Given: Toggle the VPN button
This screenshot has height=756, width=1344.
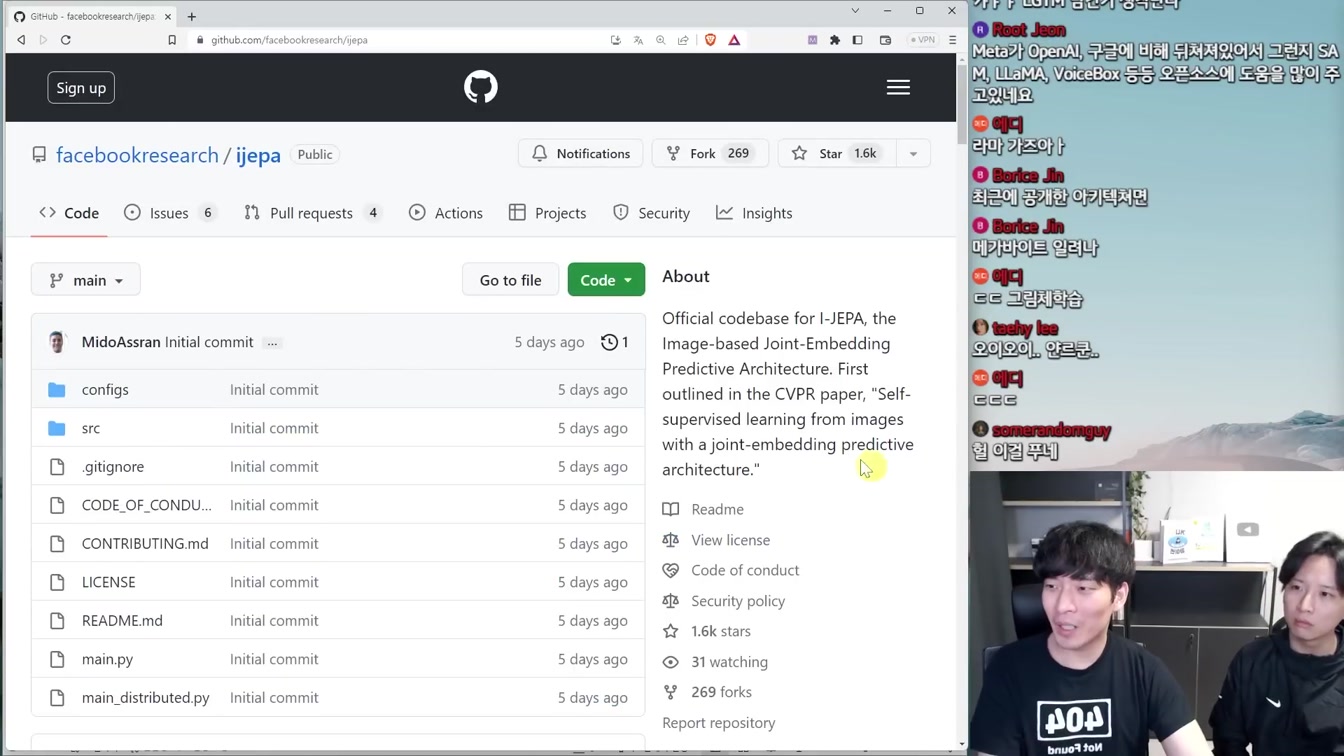Looking at the screenshot, I should click(922, 40).
